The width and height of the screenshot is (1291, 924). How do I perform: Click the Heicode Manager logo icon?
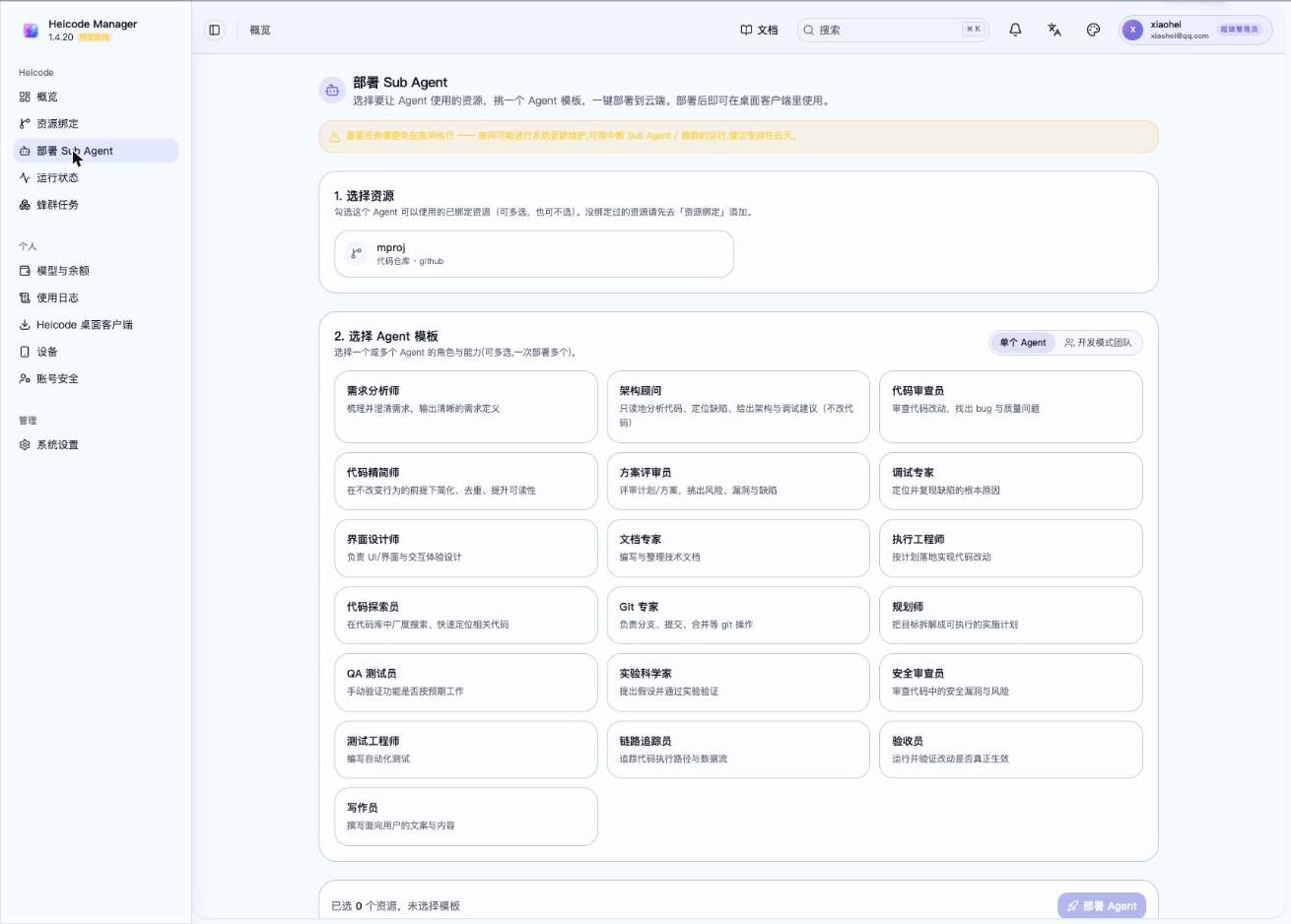(31, 31)
